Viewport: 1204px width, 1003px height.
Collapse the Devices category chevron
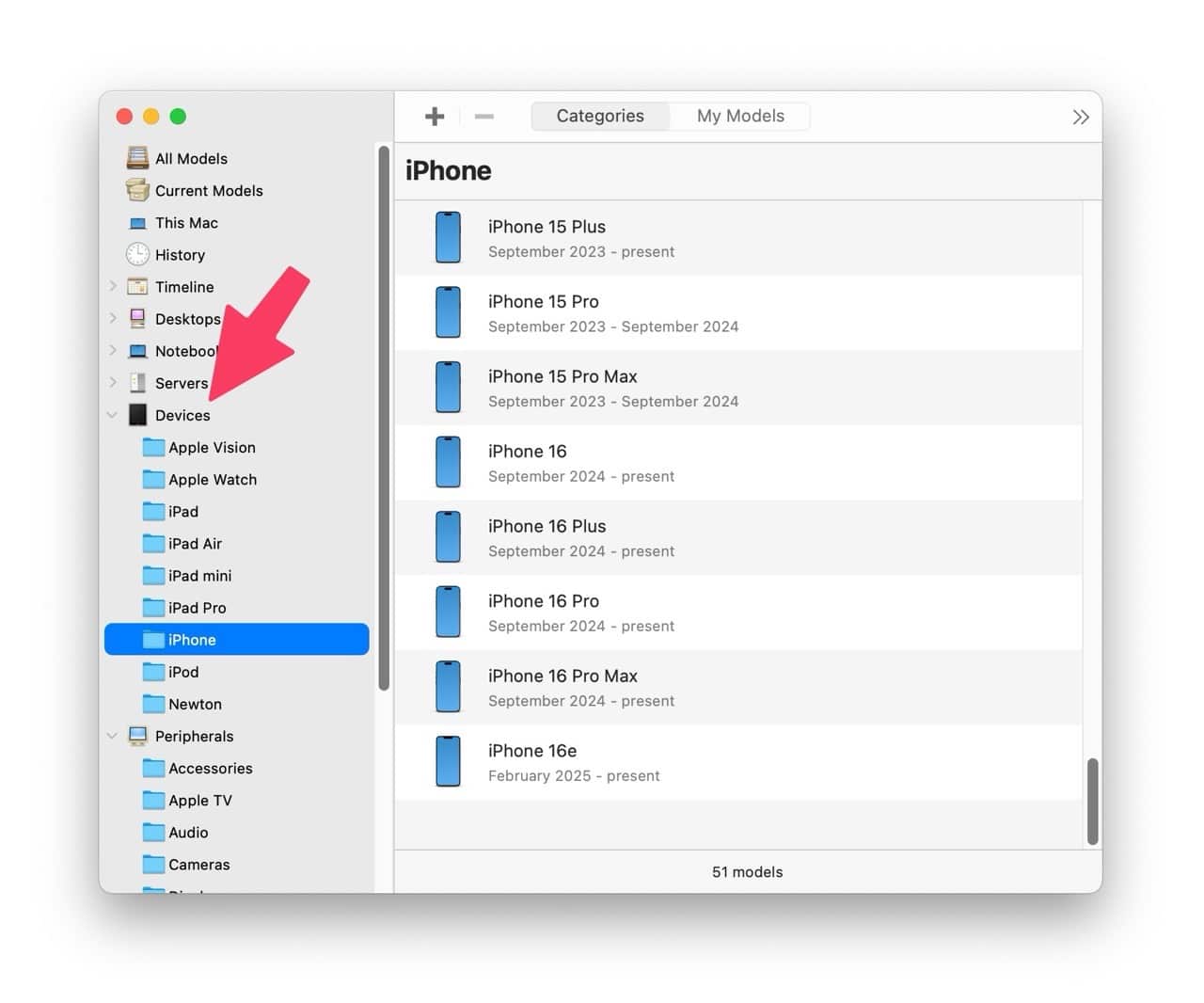point(112,415)
